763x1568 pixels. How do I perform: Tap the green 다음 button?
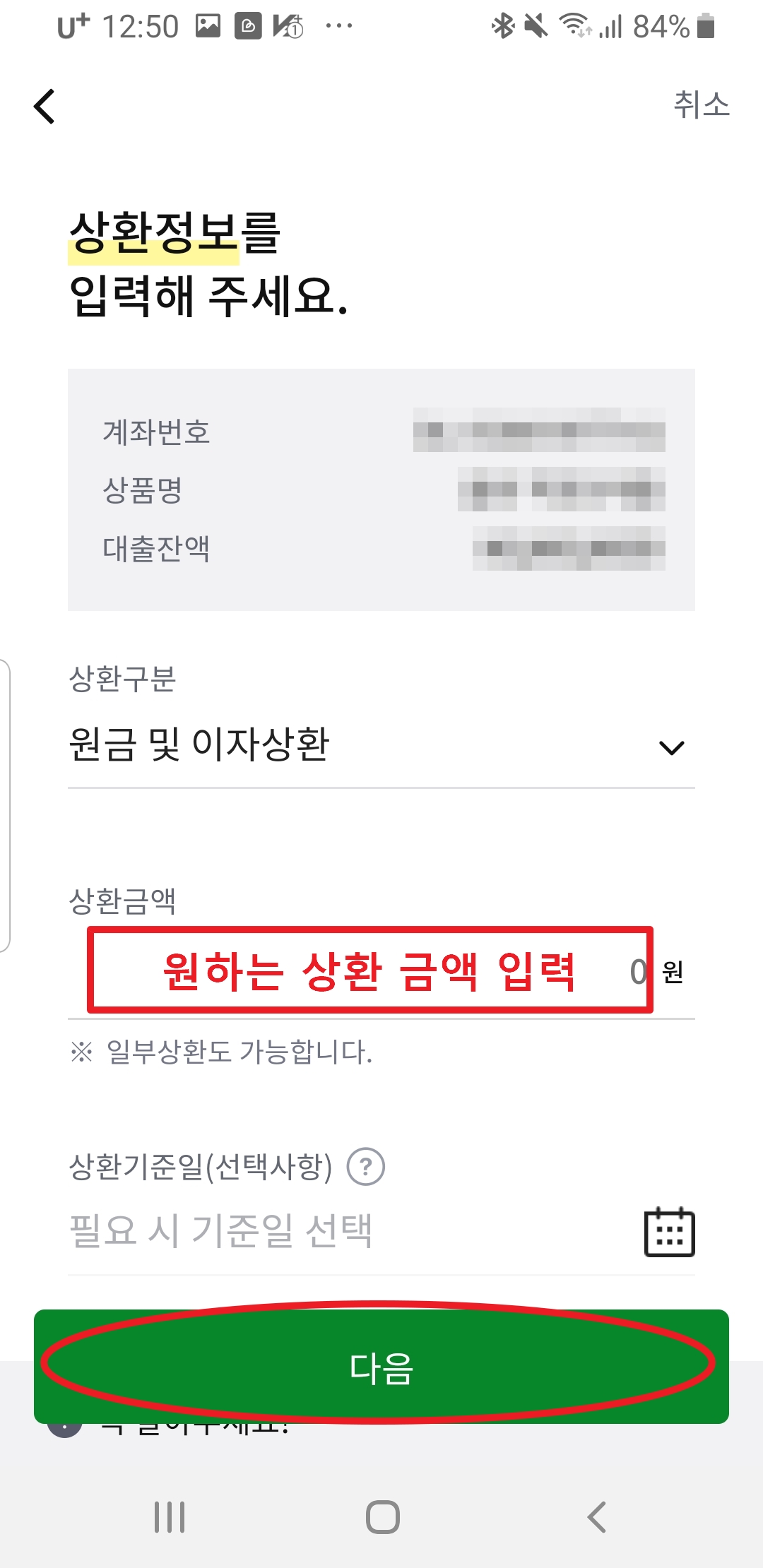[x=381, y=1367]
